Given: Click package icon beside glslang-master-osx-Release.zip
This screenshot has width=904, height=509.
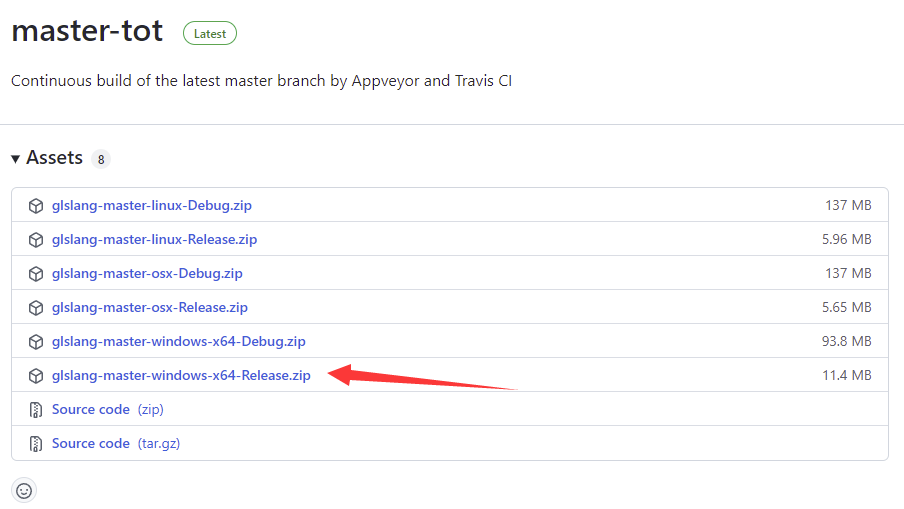Looking at the screenshot, I should tap(36, 308).
